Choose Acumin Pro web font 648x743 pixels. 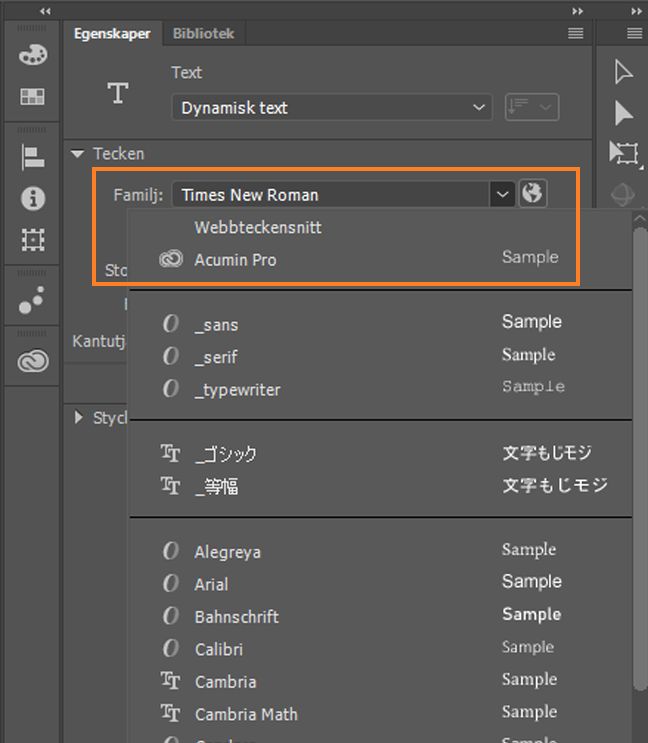pyautogui.click(x=236, y=260)
